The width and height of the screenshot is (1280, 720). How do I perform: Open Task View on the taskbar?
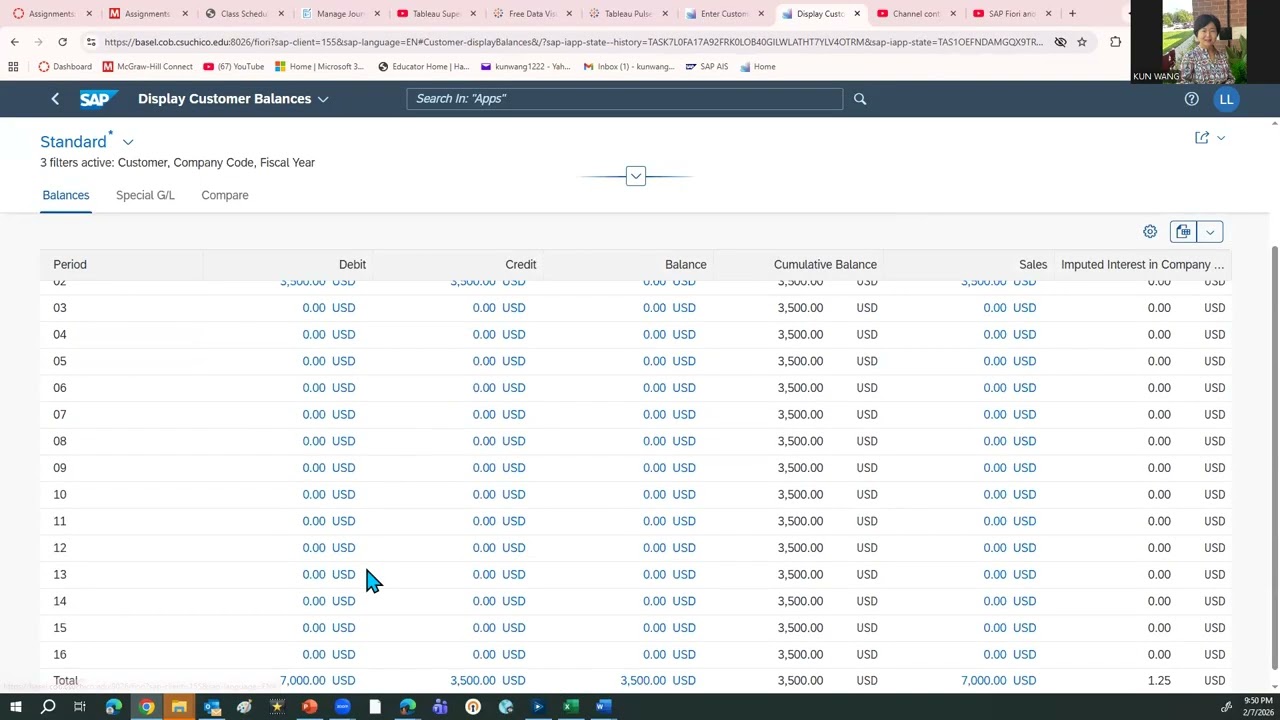click(80, 707)
